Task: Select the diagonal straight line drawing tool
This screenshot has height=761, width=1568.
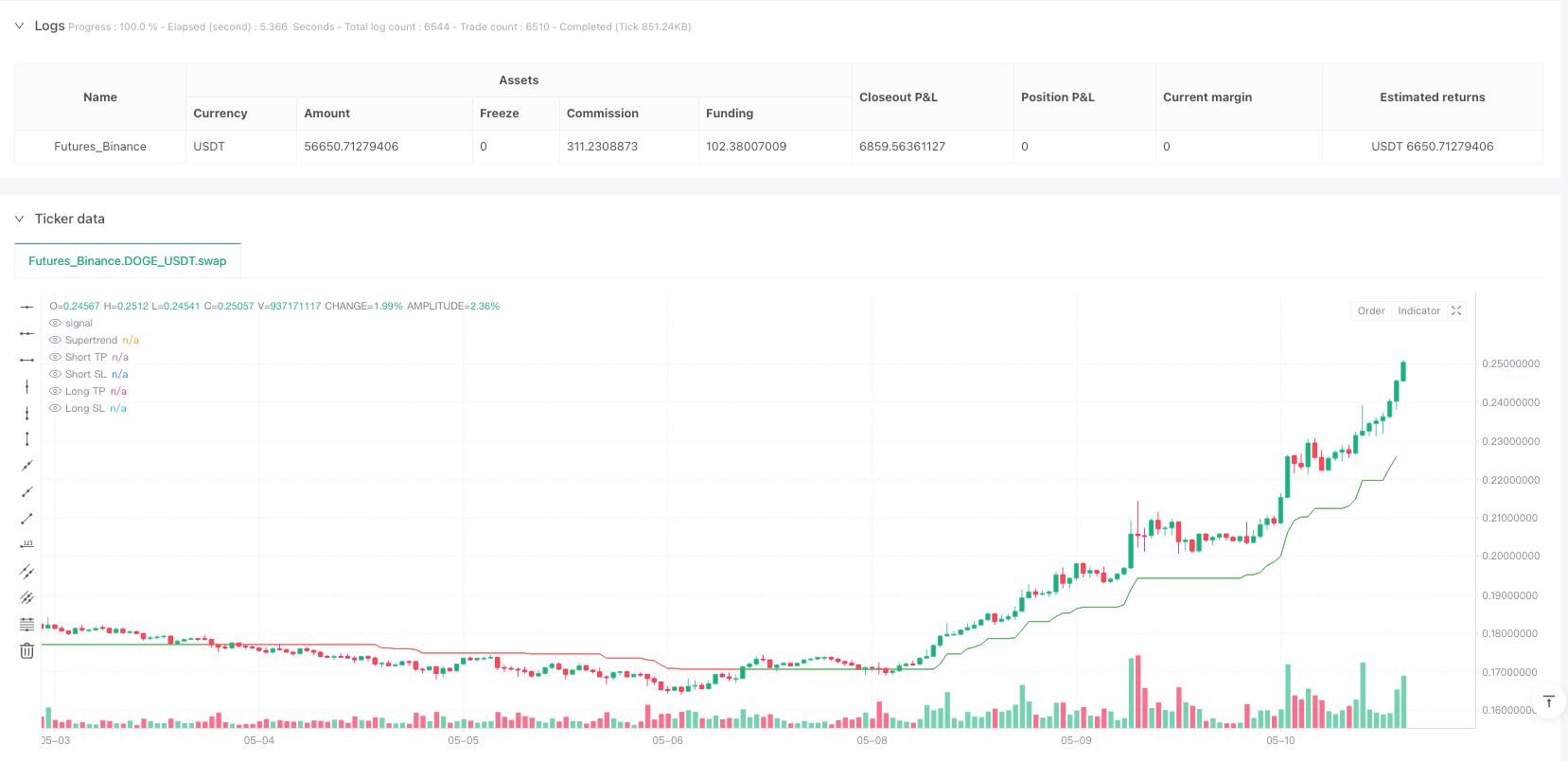Action: pyautogui.click(x=26, y=466)
